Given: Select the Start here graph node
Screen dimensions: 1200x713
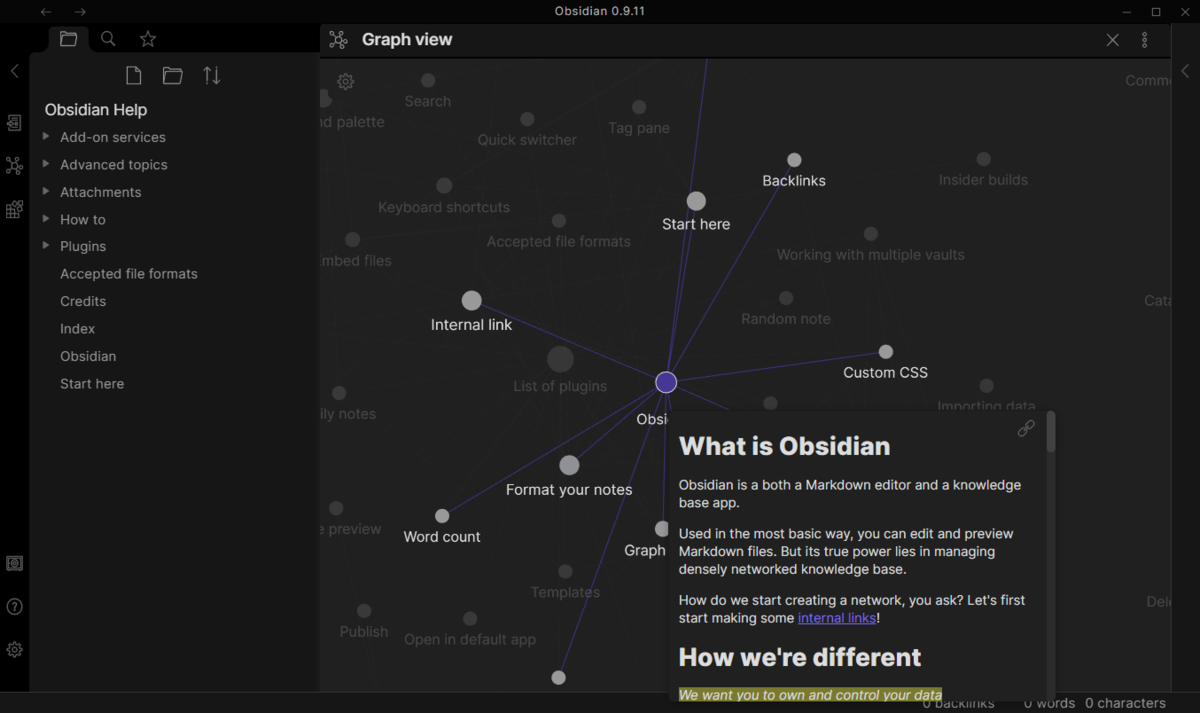Looking at the screenshot, I should click(x=696, y=201).
